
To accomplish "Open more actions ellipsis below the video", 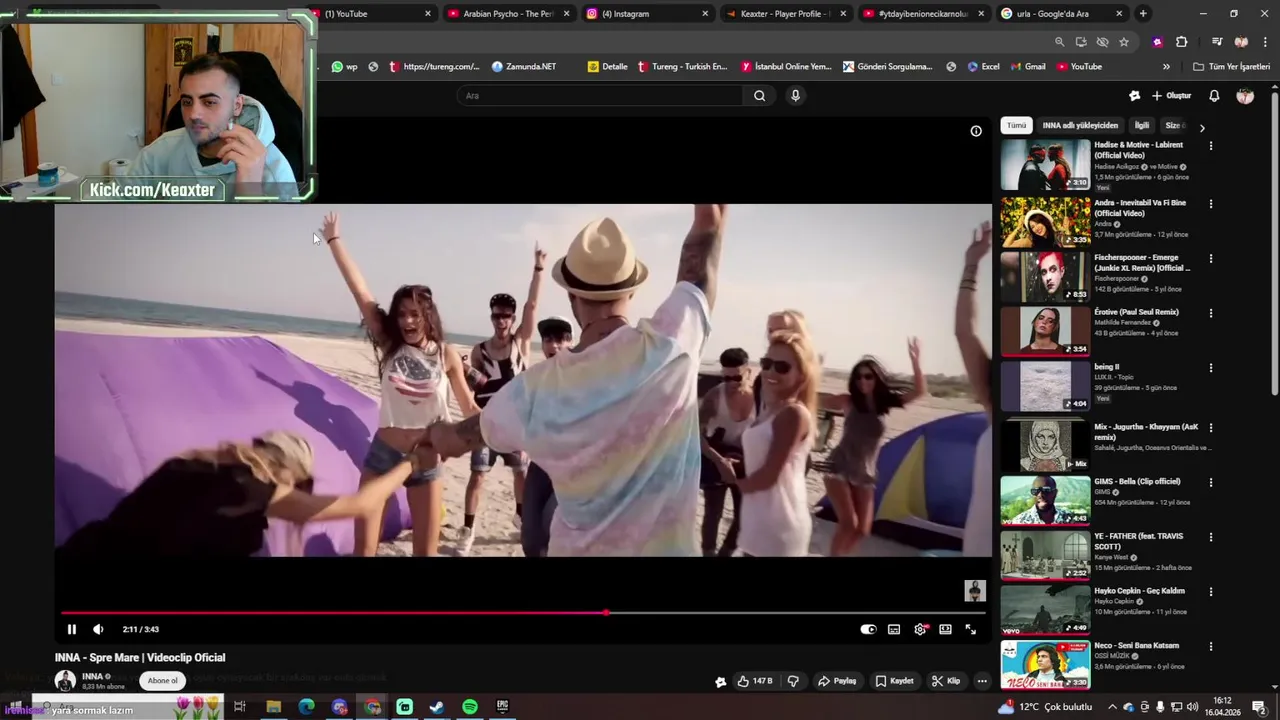I will (x=982, y=681).
